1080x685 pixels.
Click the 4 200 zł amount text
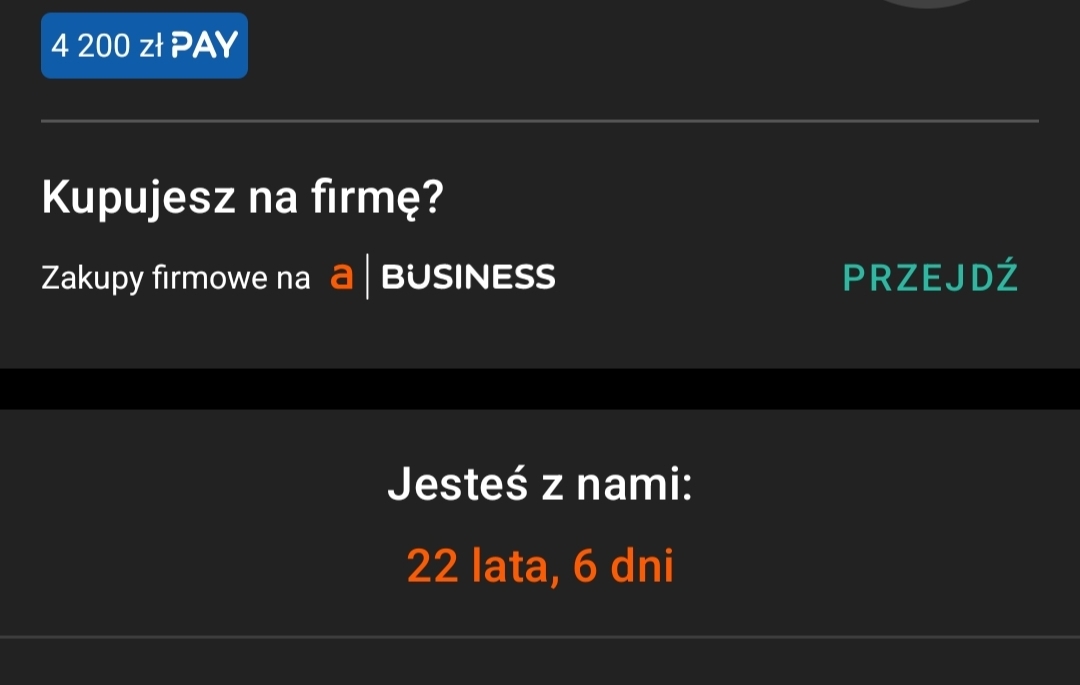[107, 46]
